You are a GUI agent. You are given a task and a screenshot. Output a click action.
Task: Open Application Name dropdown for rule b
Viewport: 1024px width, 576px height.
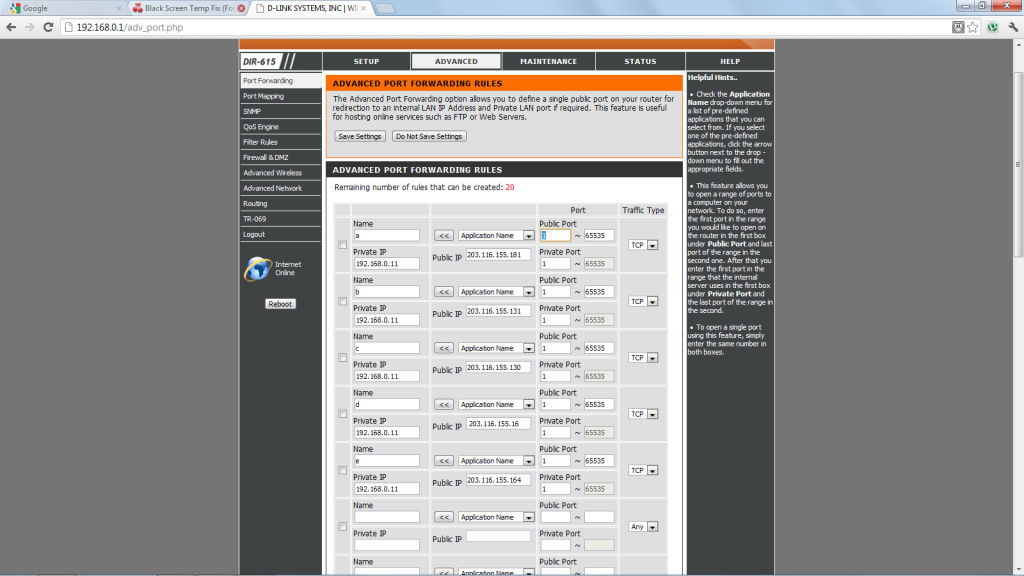[x=496, y=292]
